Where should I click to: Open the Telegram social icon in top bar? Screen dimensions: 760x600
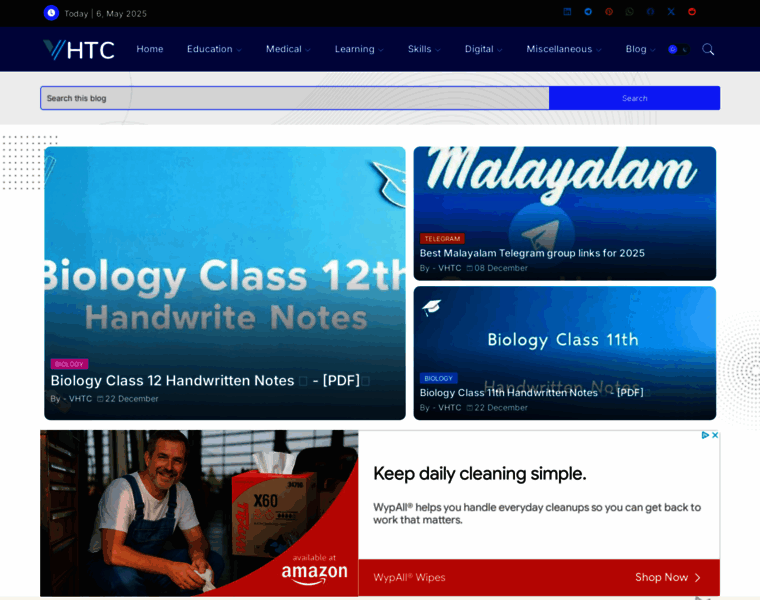point(588,12)
